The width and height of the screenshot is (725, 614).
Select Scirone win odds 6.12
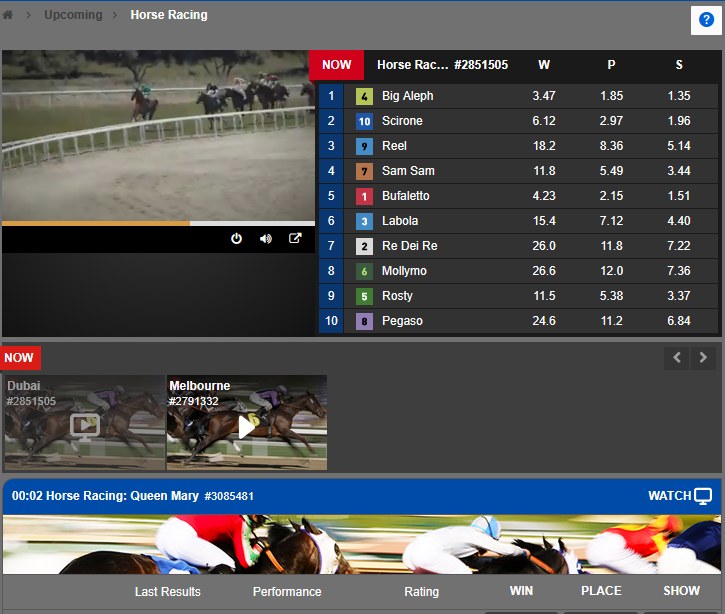[x=544, y=121]
